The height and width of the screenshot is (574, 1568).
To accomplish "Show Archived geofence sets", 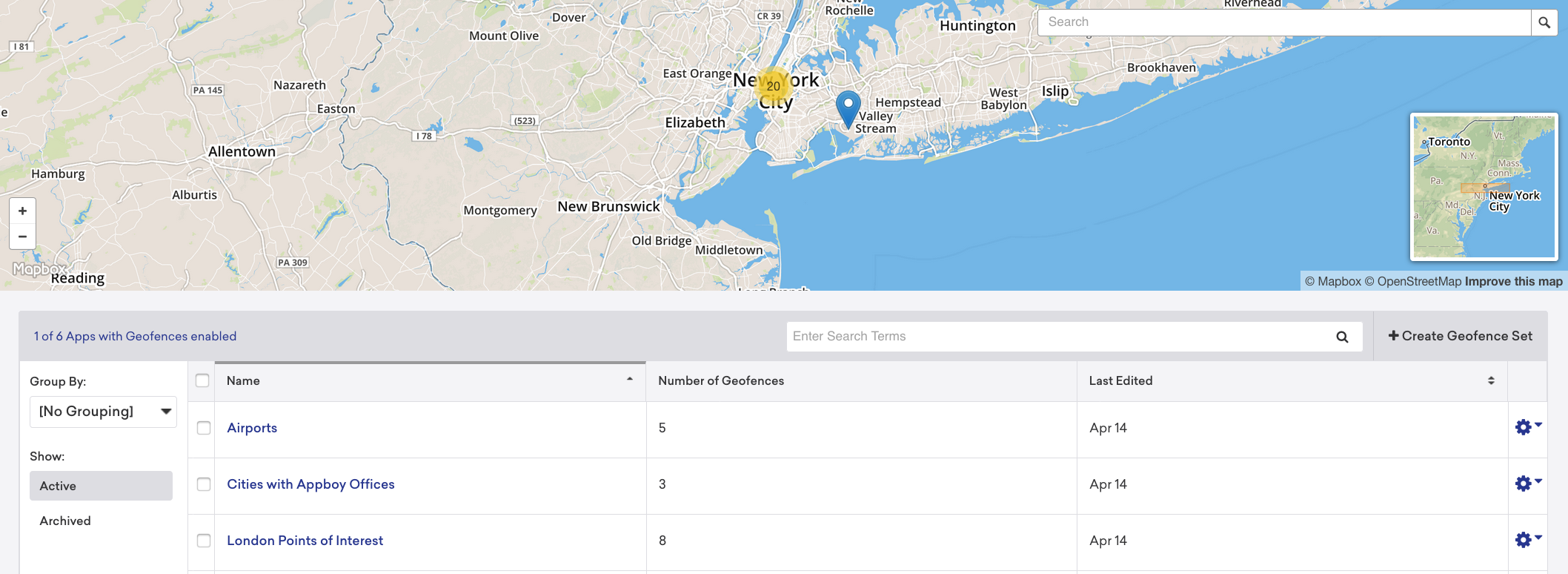I will tap(65, 521).
